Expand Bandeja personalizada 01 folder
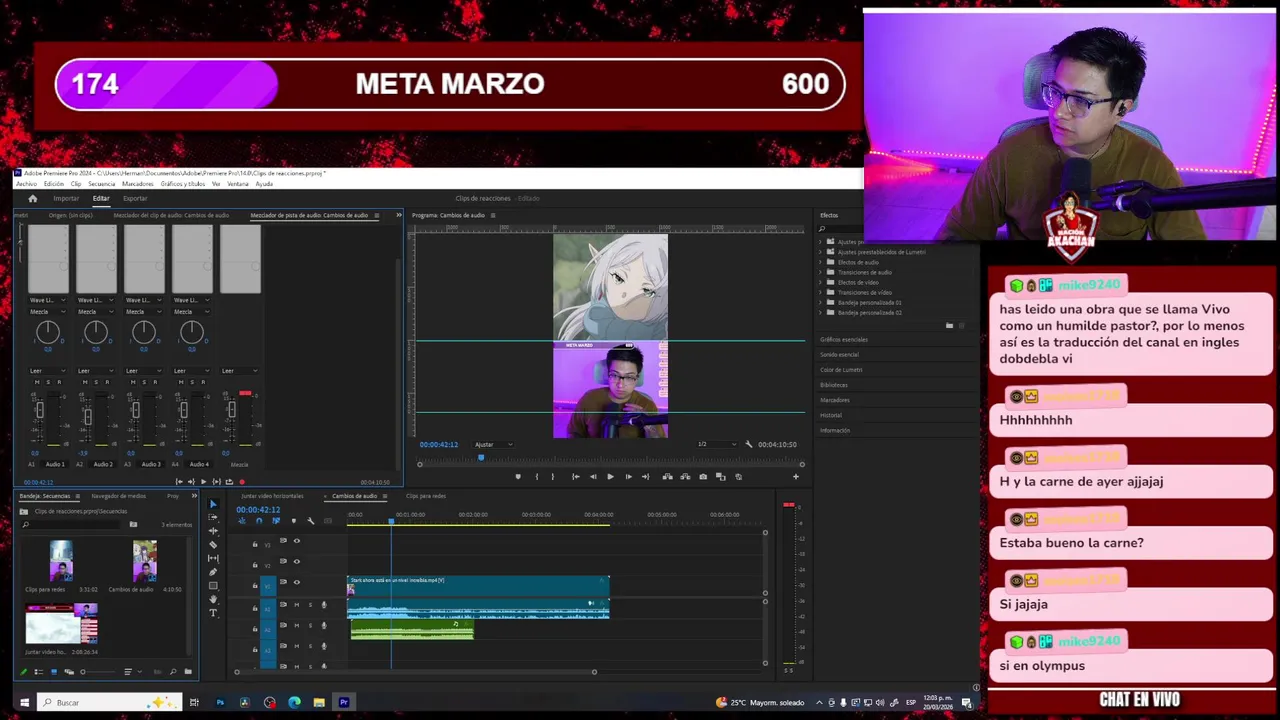Screen dimensions: 1280x720 pyautogui.click(x=820, y=302)
